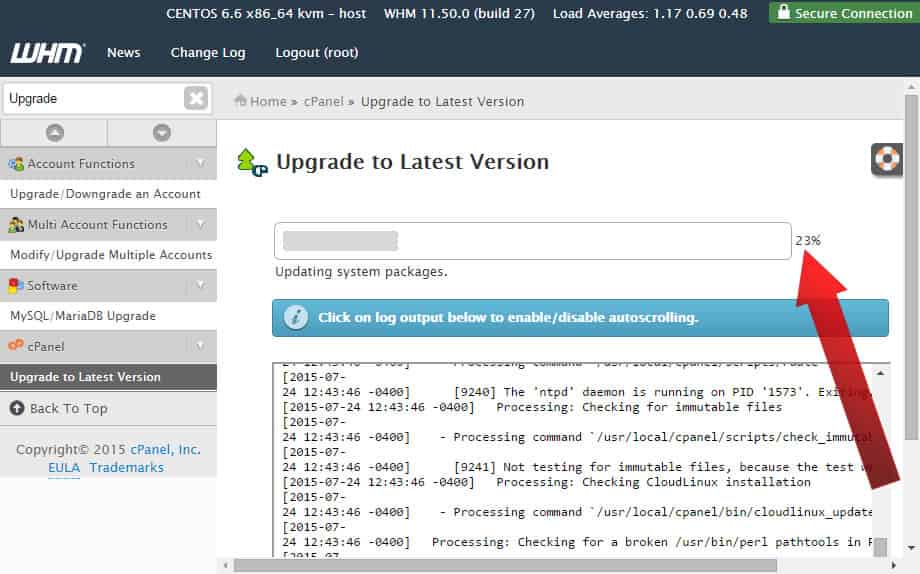The height and width of the screenshot is (574, 920).
Task: Click the info icon in autoscroll banner
Action: (x=296, y=318)
